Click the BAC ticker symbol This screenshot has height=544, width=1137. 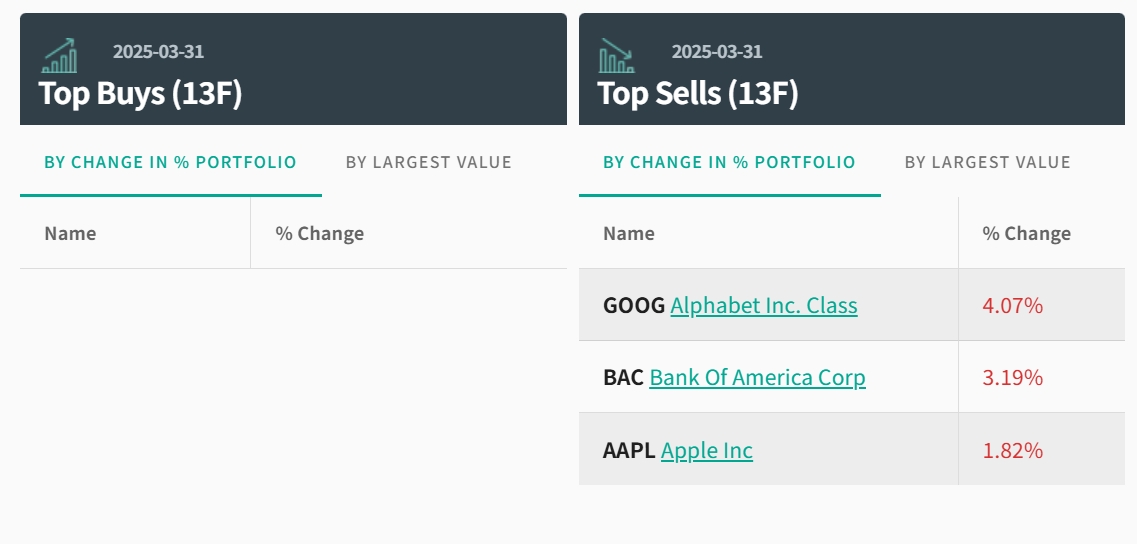point(624,377)
